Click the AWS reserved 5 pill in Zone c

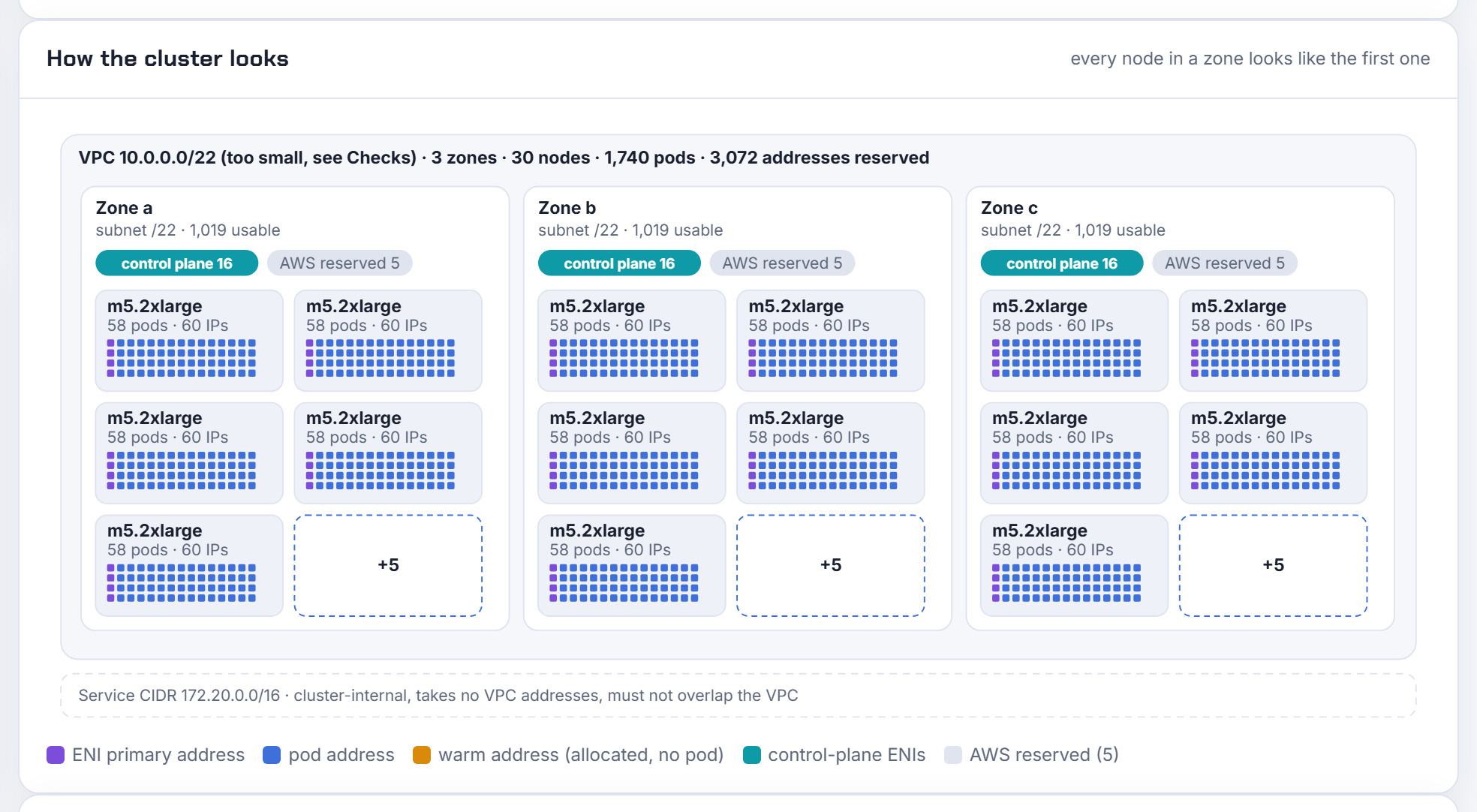click(x=1225, y=263)
